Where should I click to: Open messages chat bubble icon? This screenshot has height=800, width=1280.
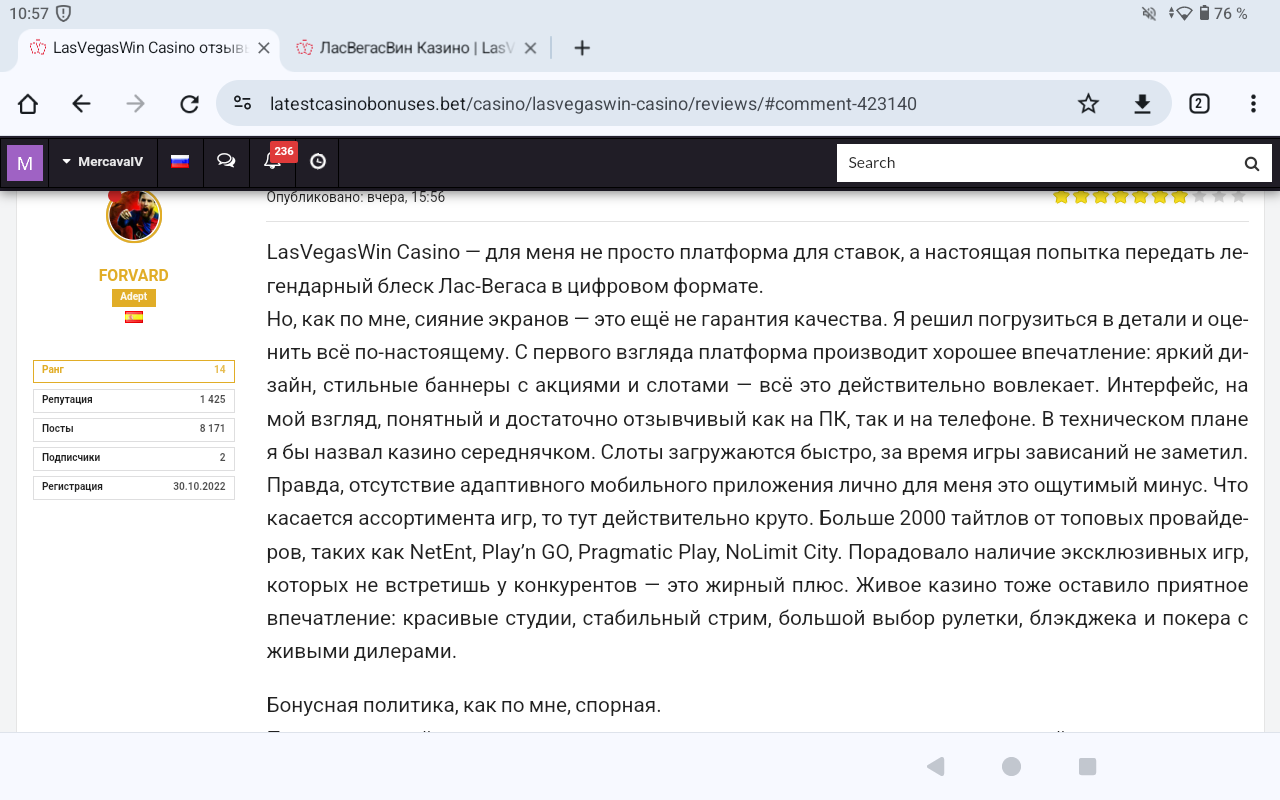click(226, 162)
